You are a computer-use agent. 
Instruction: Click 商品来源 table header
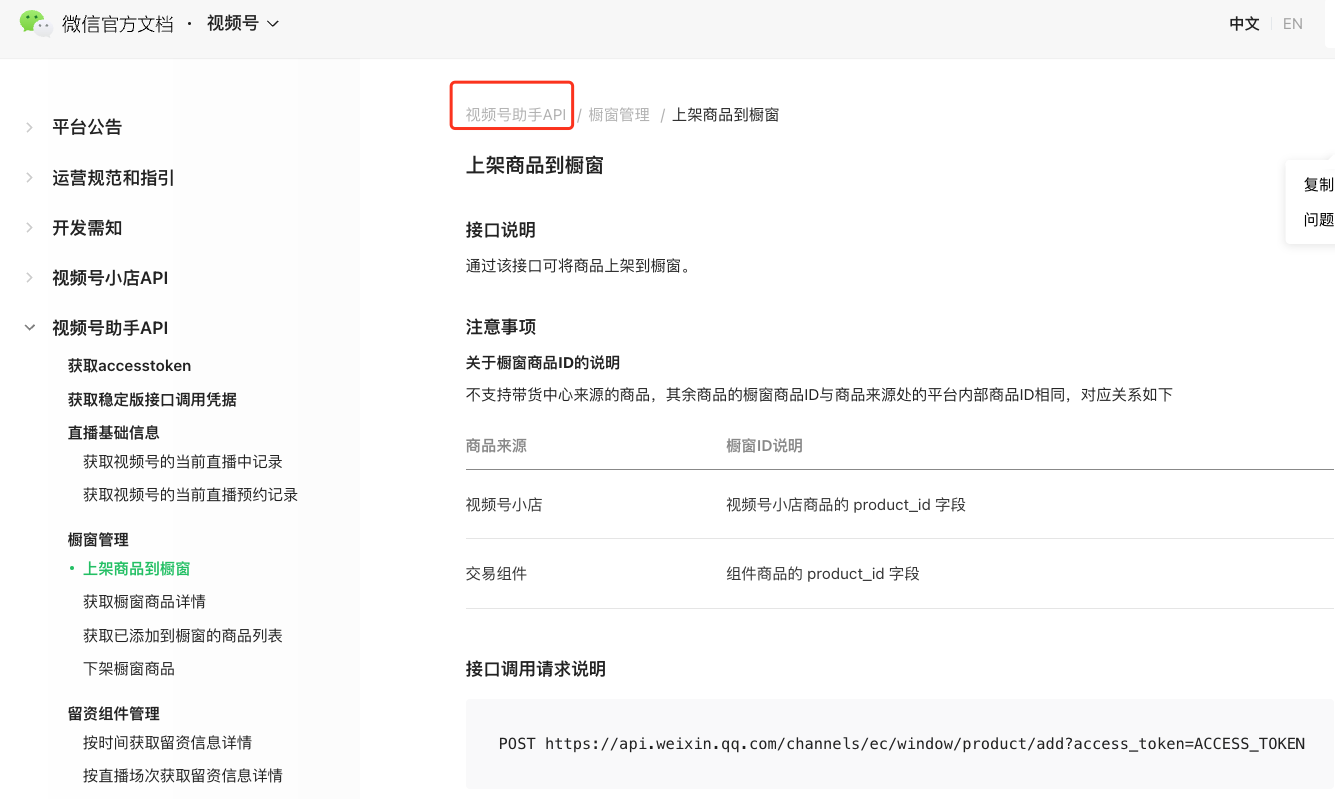tap(496, 446)
